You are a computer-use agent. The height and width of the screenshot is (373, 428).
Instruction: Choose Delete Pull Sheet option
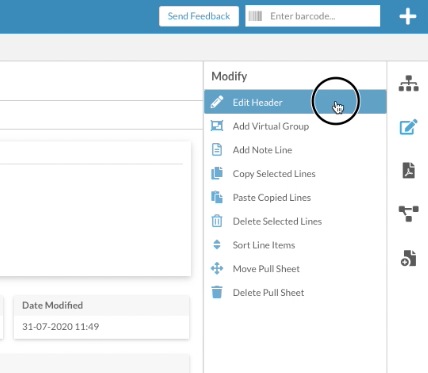click(x=295, y=292)
